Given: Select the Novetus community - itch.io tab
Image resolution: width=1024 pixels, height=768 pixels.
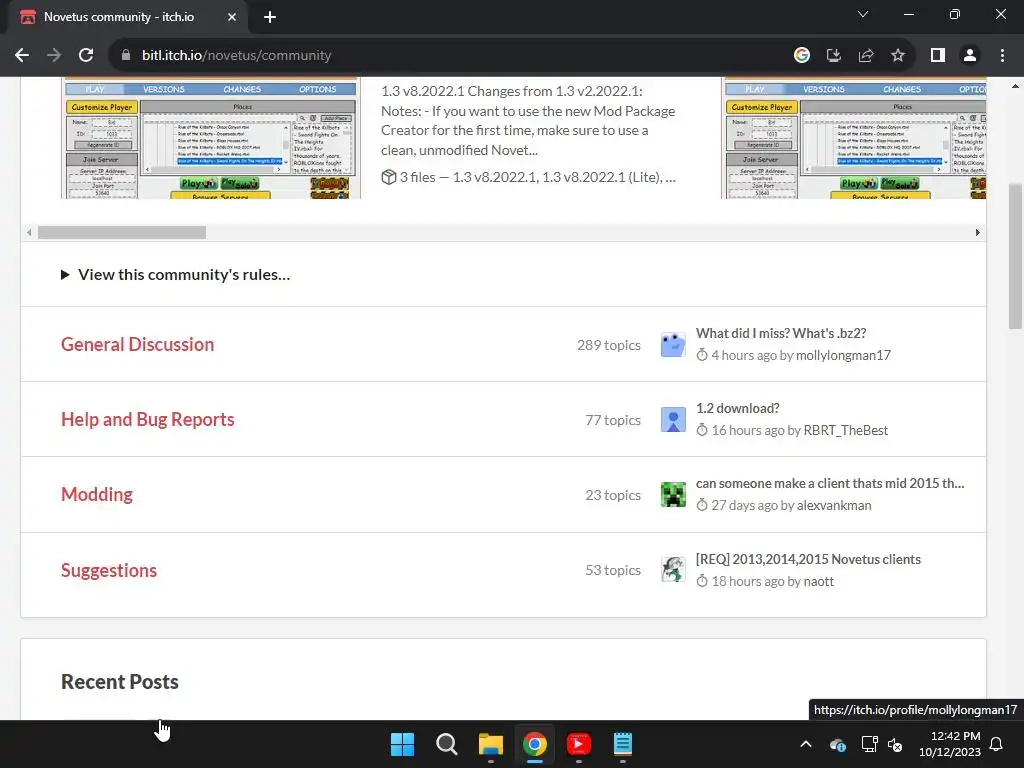Looking at the screenshot, I should (x=127, y=17).
